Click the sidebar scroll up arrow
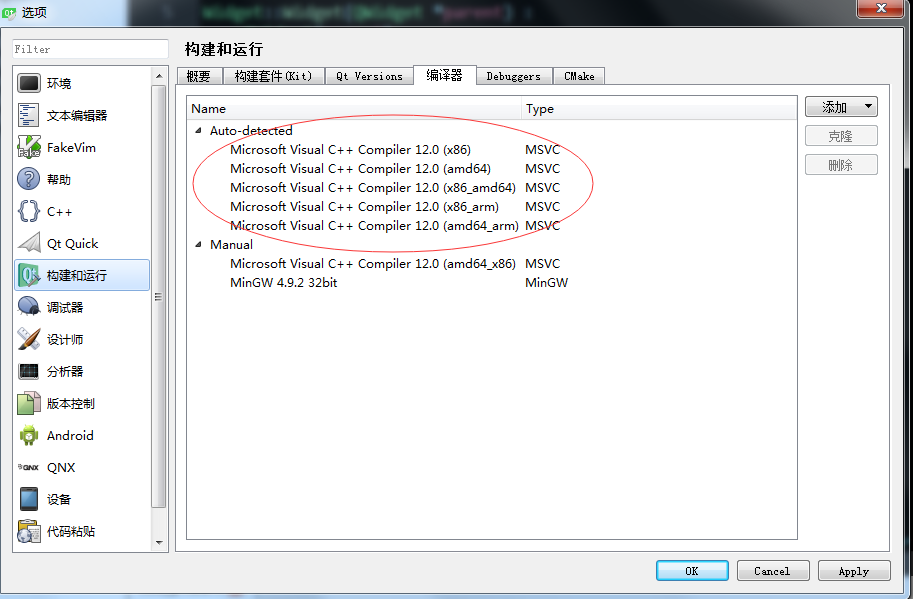The height and width of the screenshot is (599, 913). pyautogui.click(x=159, y=76)
